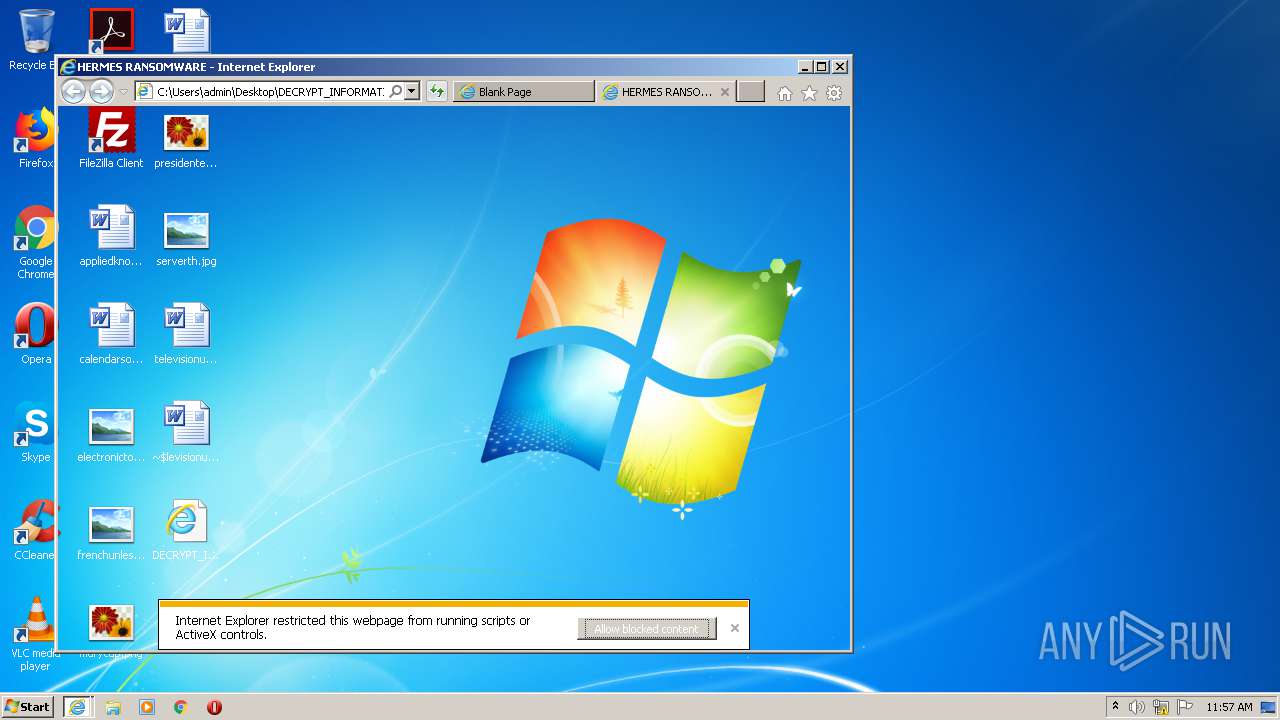This screenshot has height=720, width=1280.
Task: Switch to the Blank Page tab
Action: coord(524,92)
